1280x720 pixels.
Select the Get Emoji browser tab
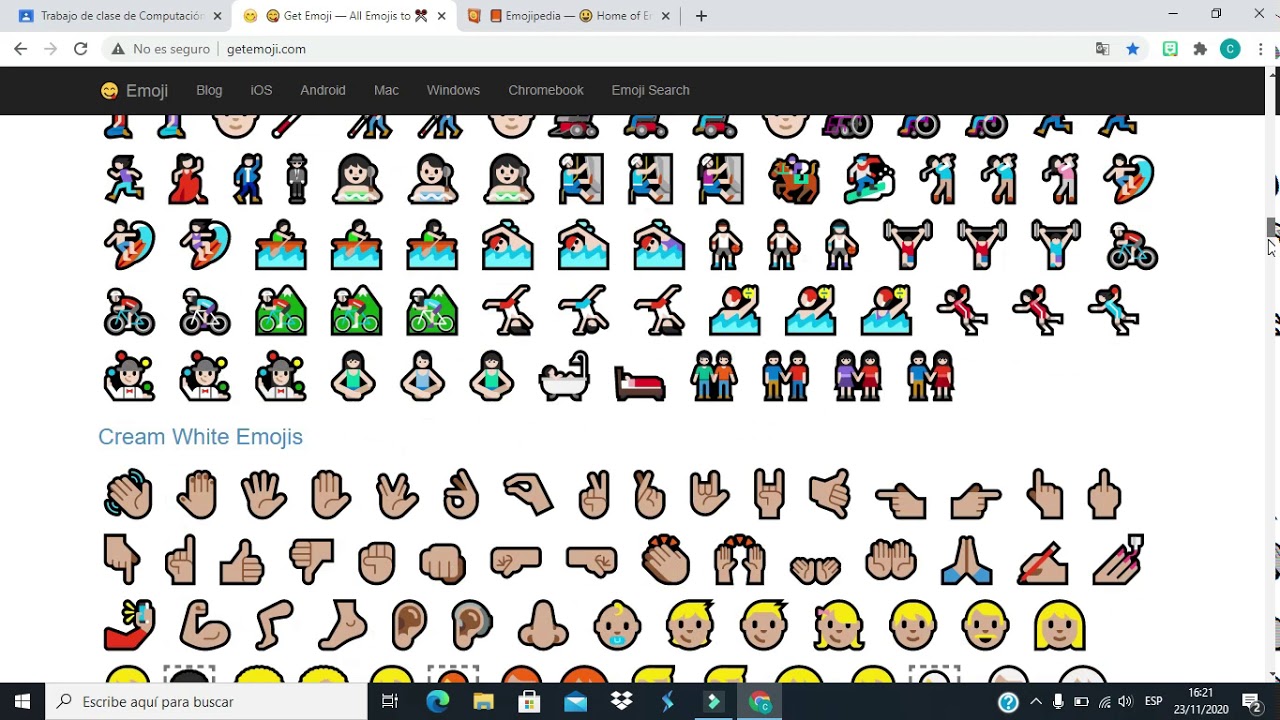tap(343, 16)
